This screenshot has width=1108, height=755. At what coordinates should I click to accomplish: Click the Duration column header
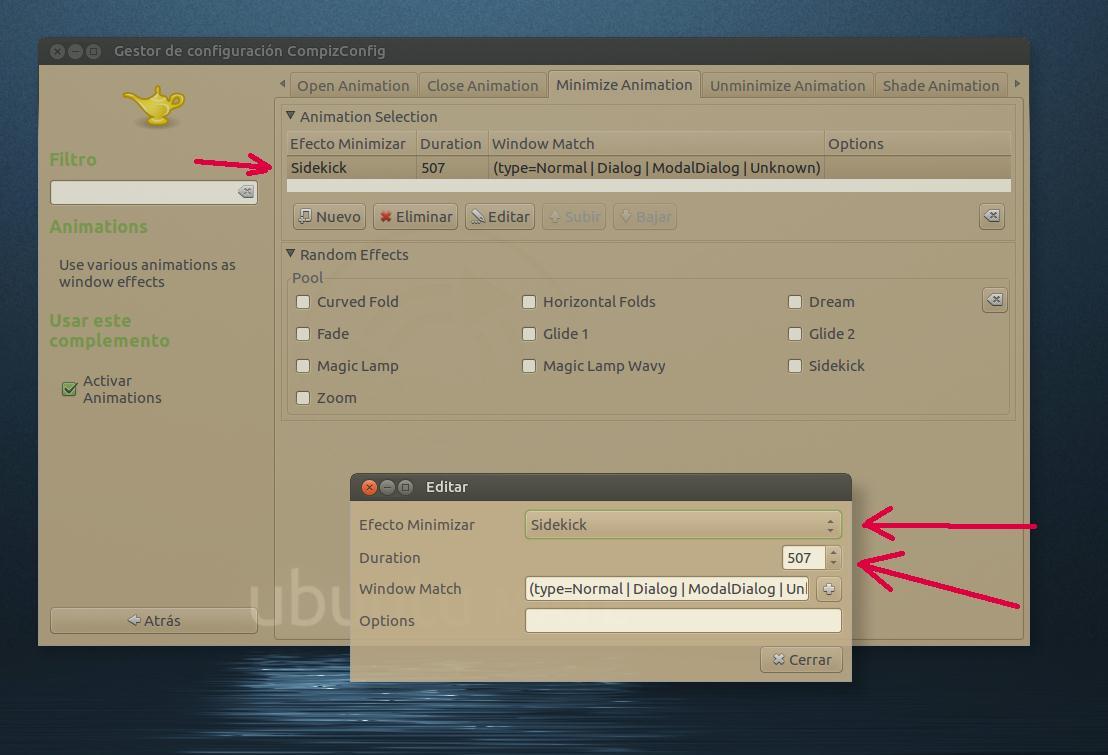click(452, 144)
